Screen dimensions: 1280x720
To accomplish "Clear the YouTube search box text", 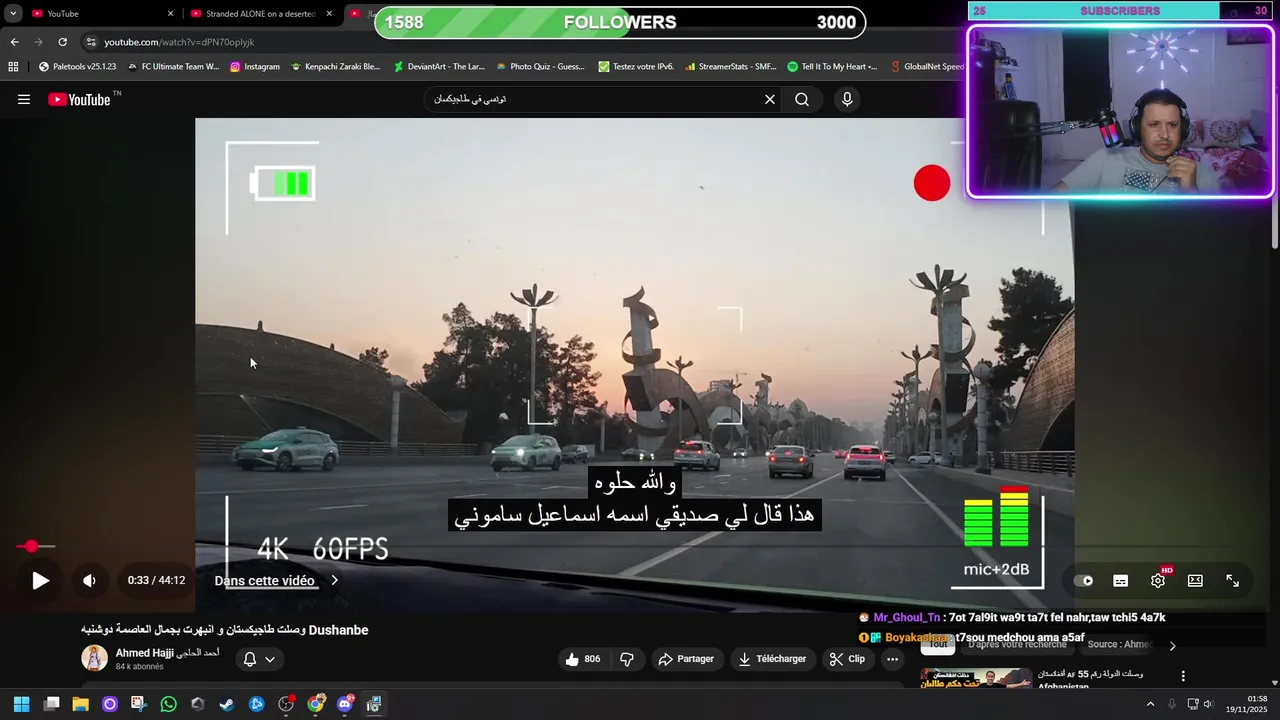I will (770, 99).
